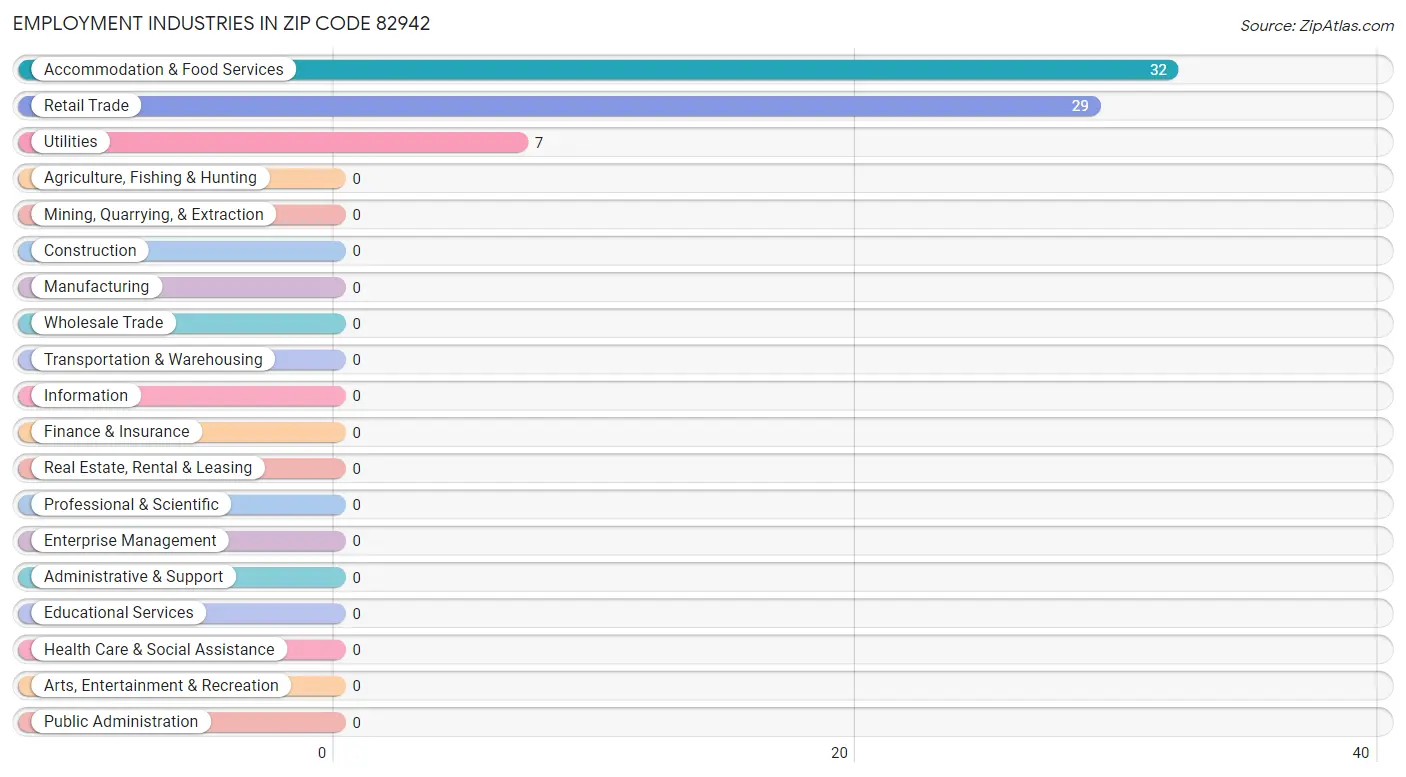
Task: Click the Utilities label pill
Action: point(71,142)
